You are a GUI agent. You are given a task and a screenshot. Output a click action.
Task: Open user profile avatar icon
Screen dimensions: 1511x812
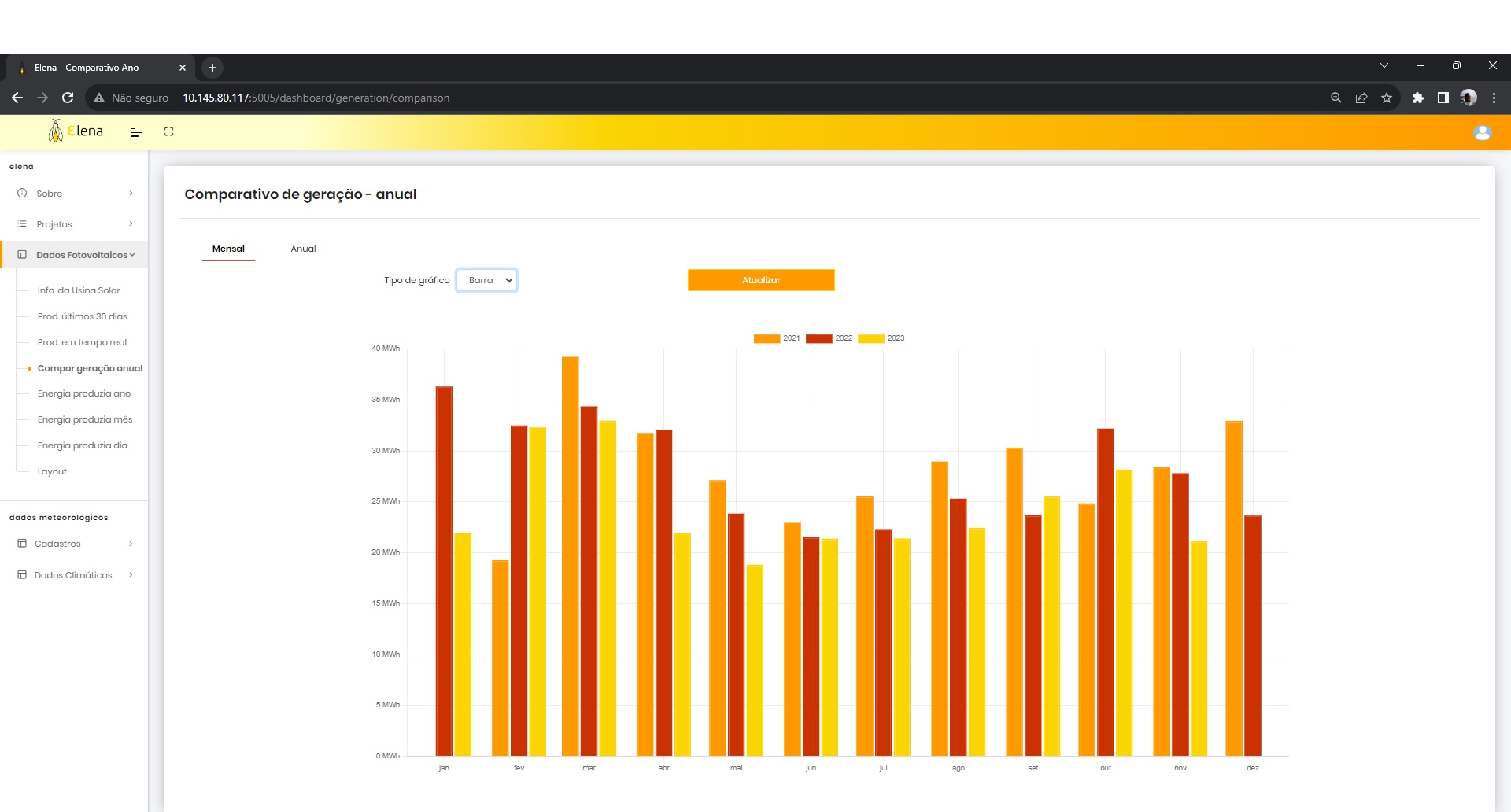(x=1483, y=132)
